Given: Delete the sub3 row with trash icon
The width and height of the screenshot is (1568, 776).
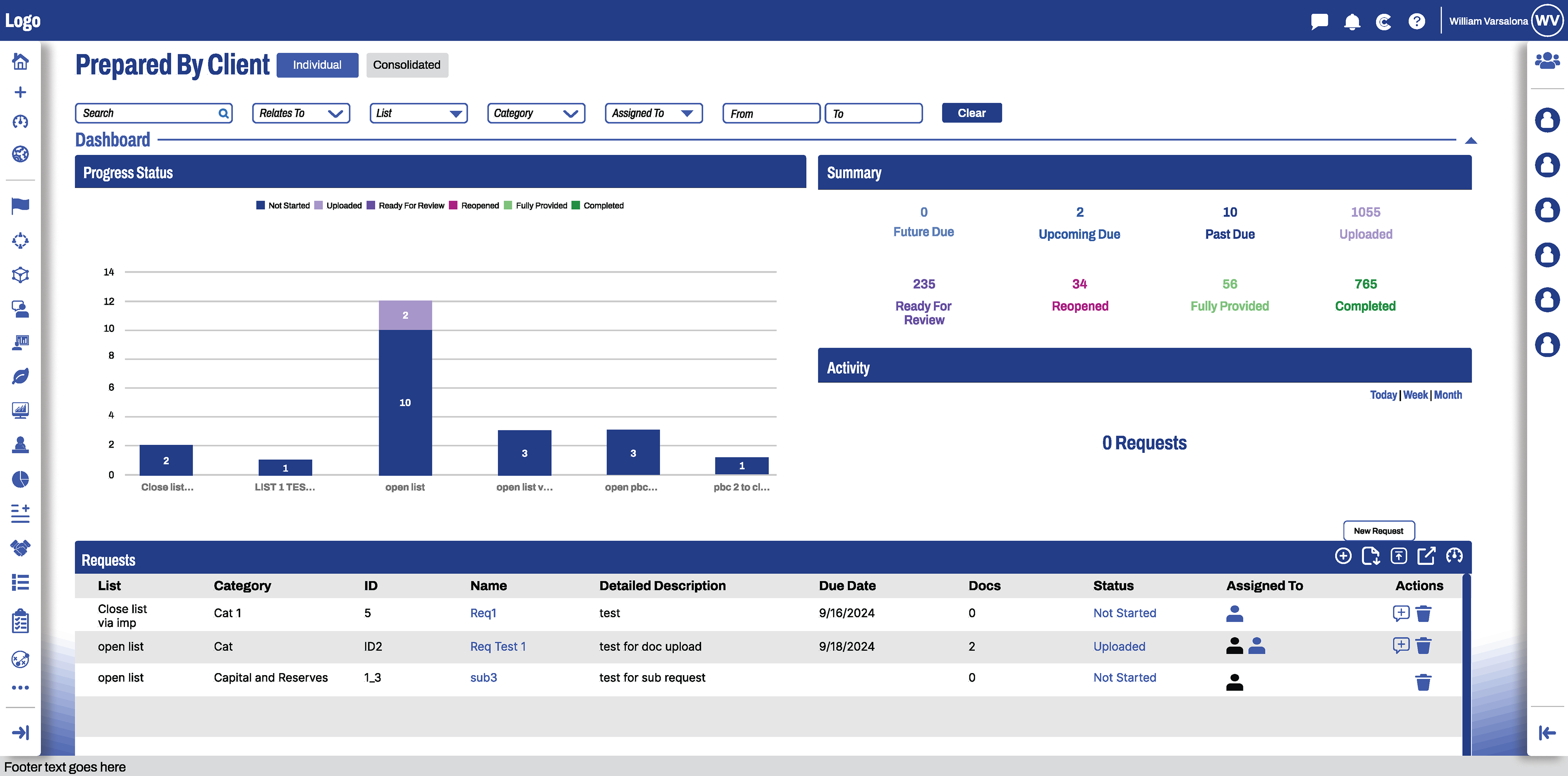Looking at the screenshot, I should click(1423, 682).
